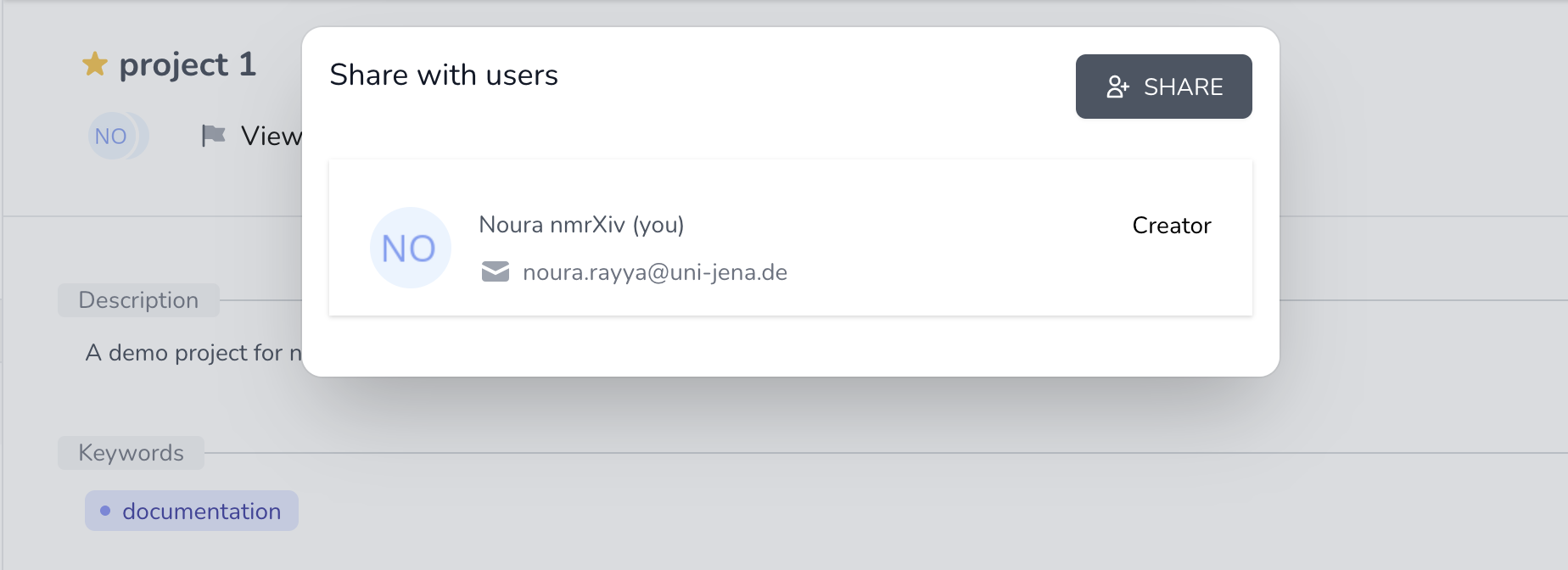Image resolution: width=1568 pixels, height=570 pixels.
Task: Click the add-user icon in SHARE button
Action: point(1117,87)
